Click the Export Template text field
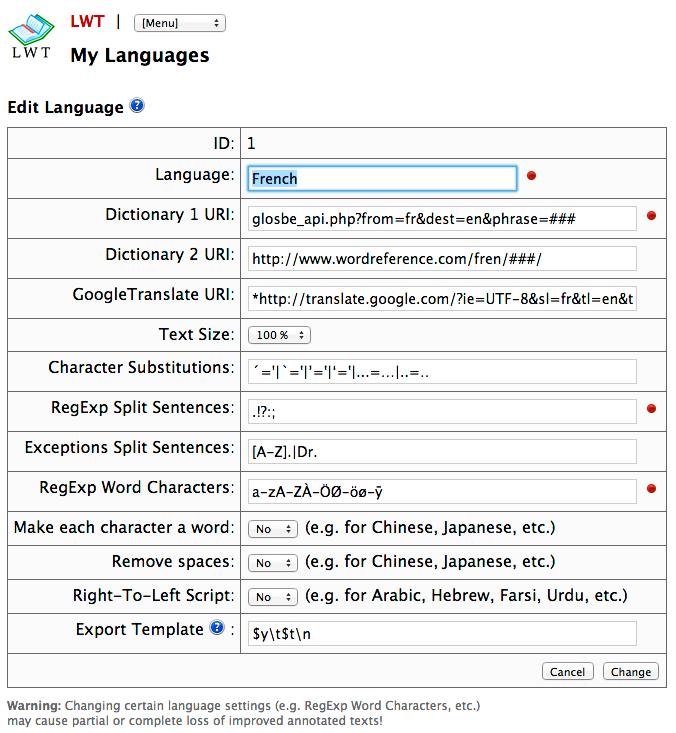The width and height of the screenshot is (676, 733). click(x=441, y=633)
